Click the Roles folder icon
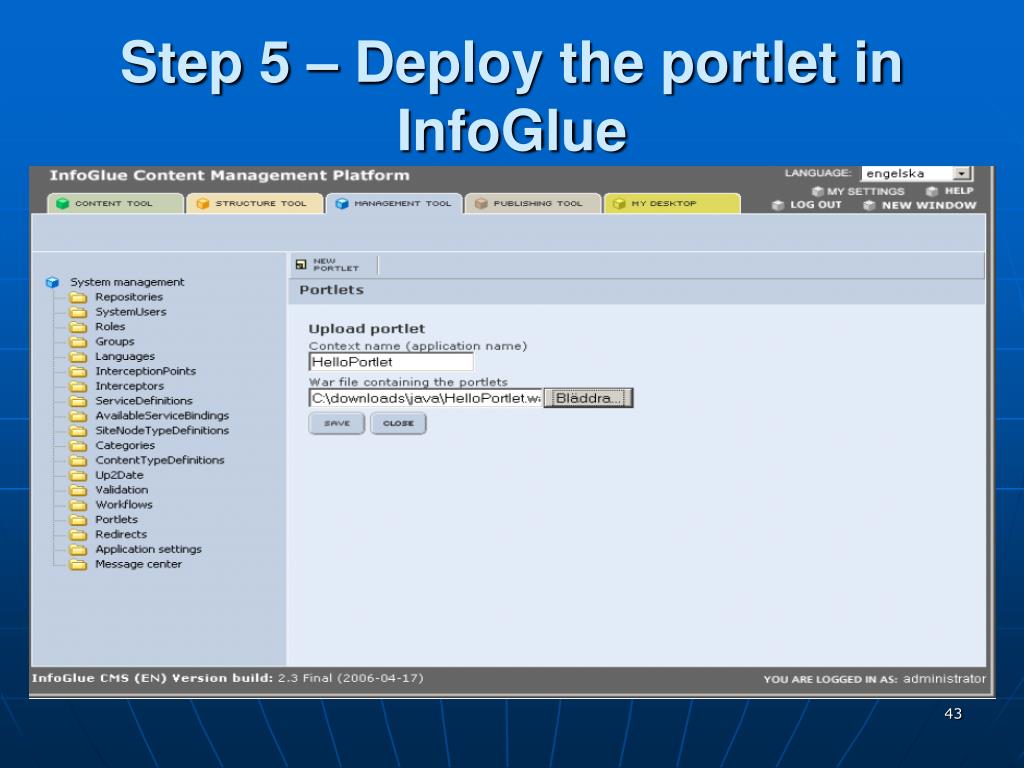The width and height of the screenshot is (1024, 768). pyautogui.click(x=78, y=327)
